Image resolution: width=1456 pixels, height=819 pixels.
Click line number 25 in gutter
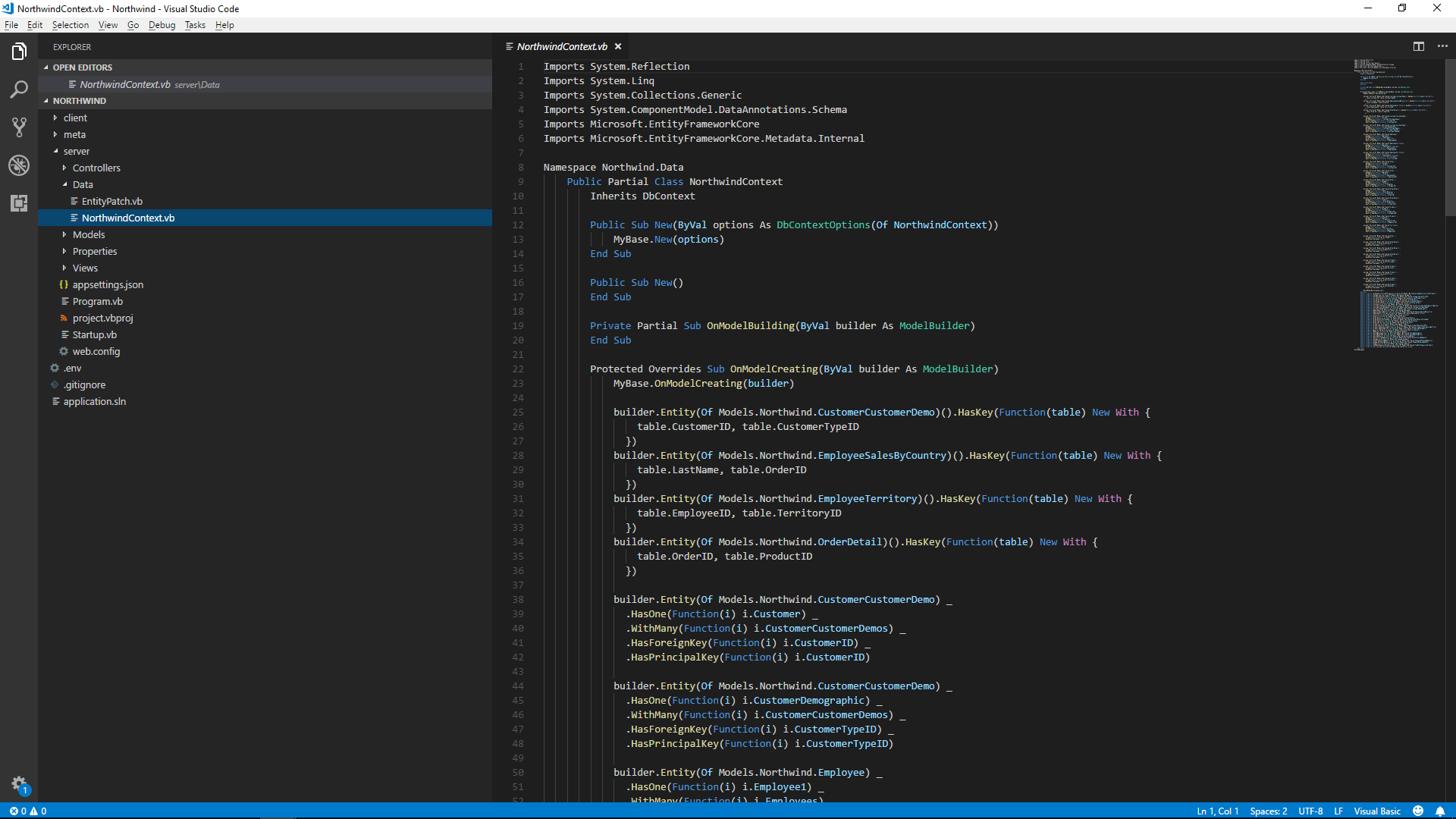pos(518,413)
